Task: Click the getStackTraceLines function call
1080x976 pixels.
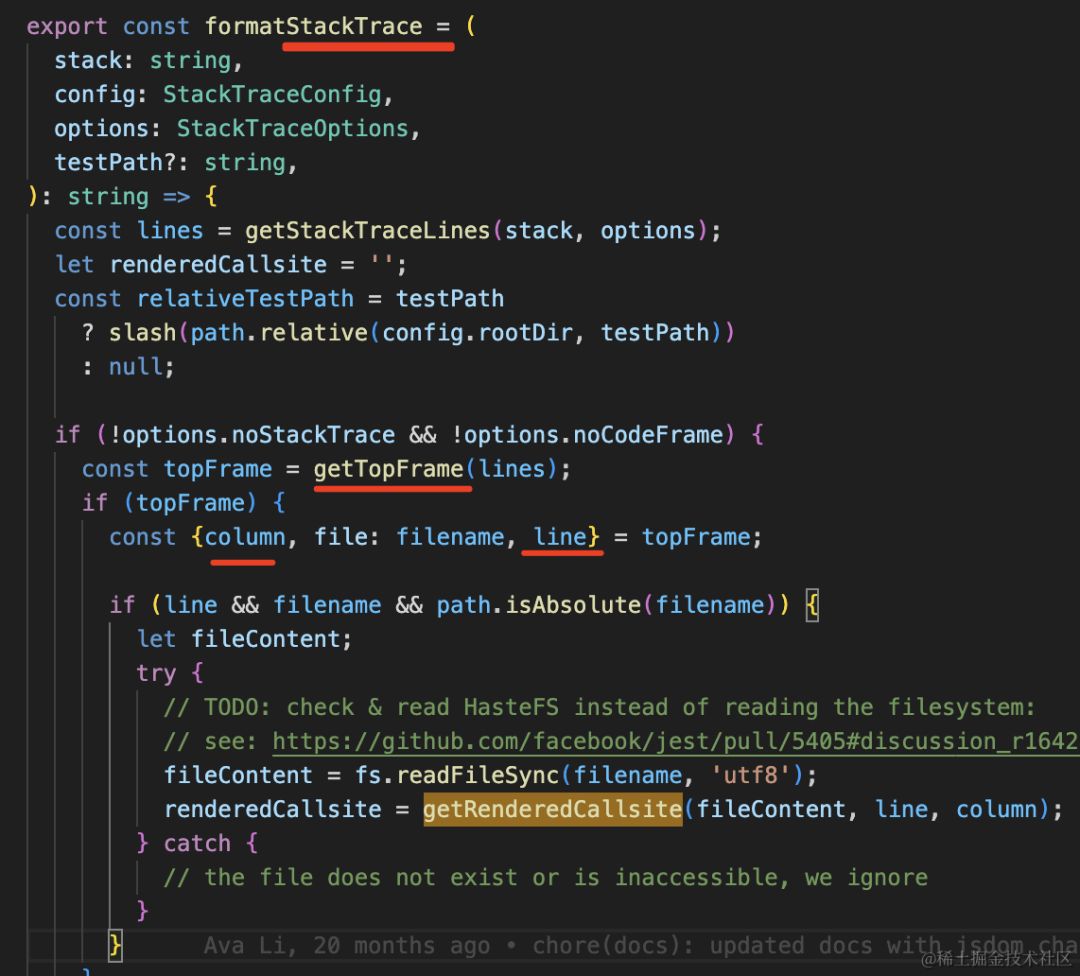Action: (x=367, y=231)
